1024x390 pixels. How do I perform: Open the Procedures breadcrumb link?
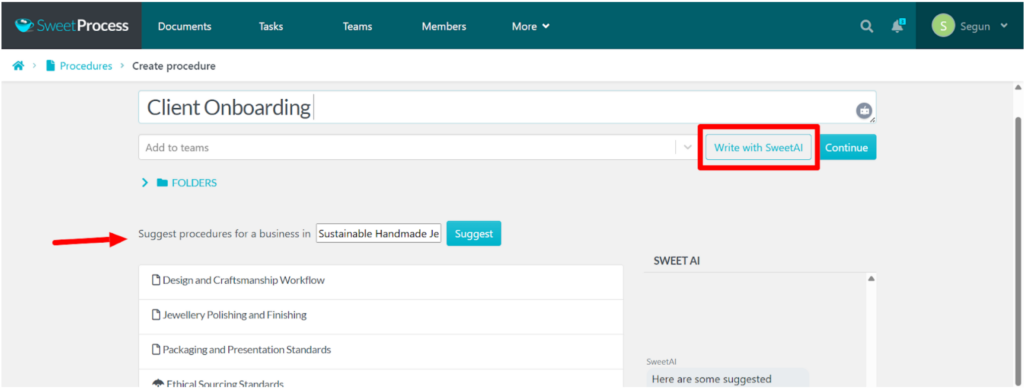[x=86, y=66]
